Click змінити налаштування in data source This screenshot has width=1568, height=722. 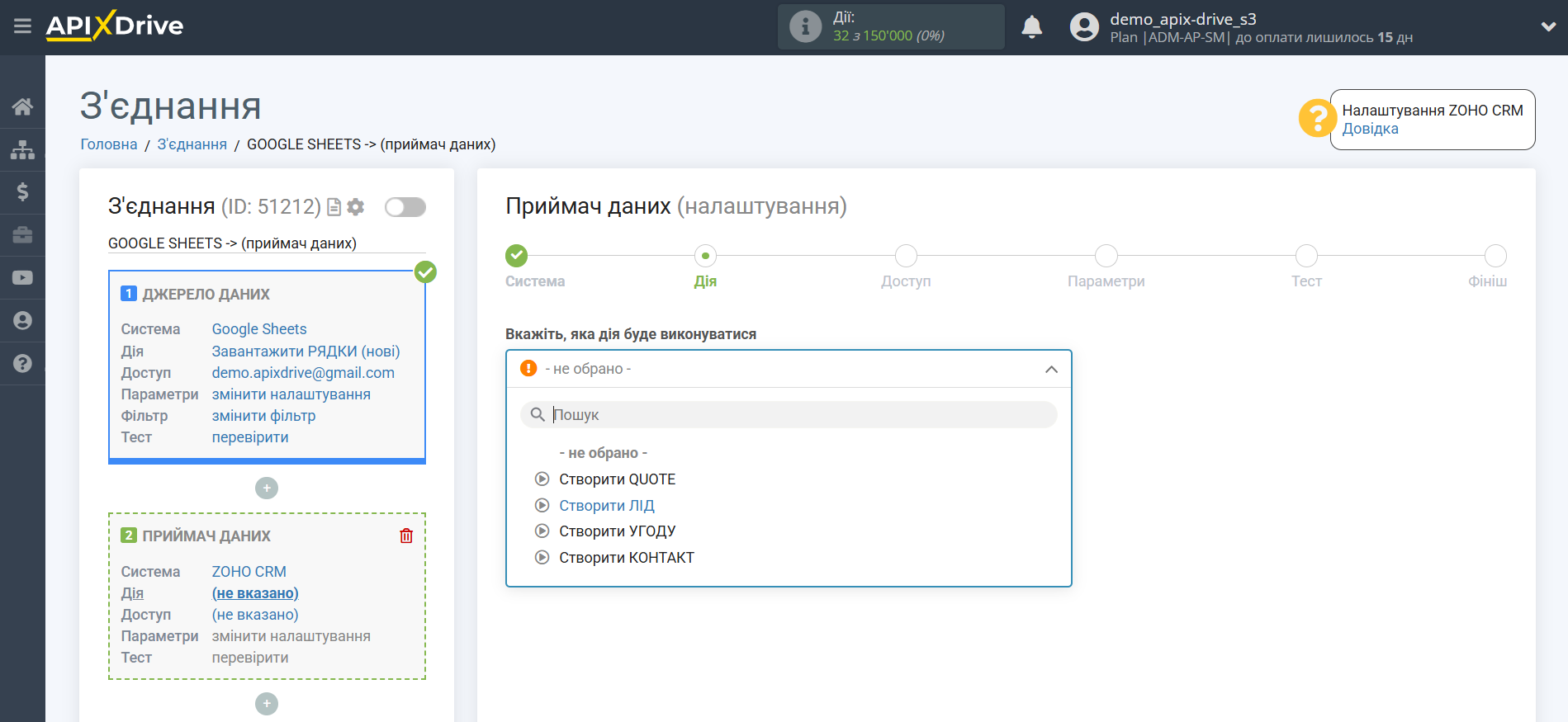(x=291, y=394)
